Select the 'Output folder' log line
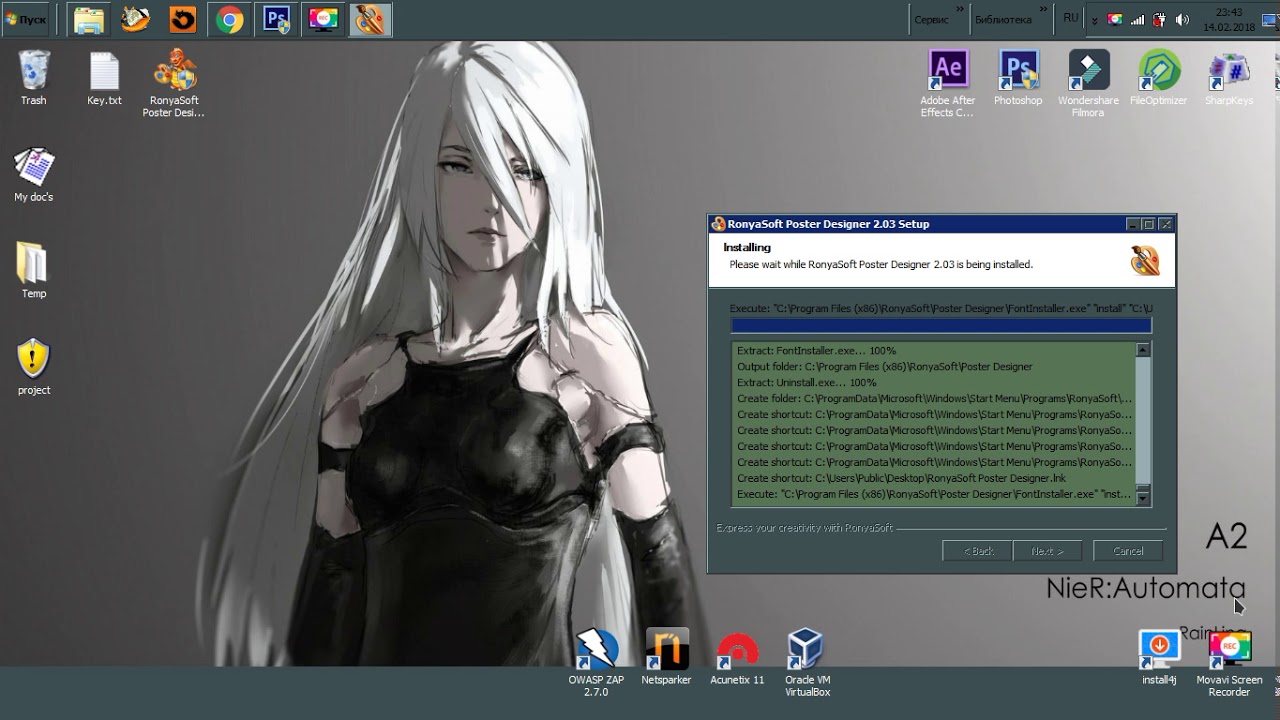The image size is (1280, 720). tap(884, 367)
